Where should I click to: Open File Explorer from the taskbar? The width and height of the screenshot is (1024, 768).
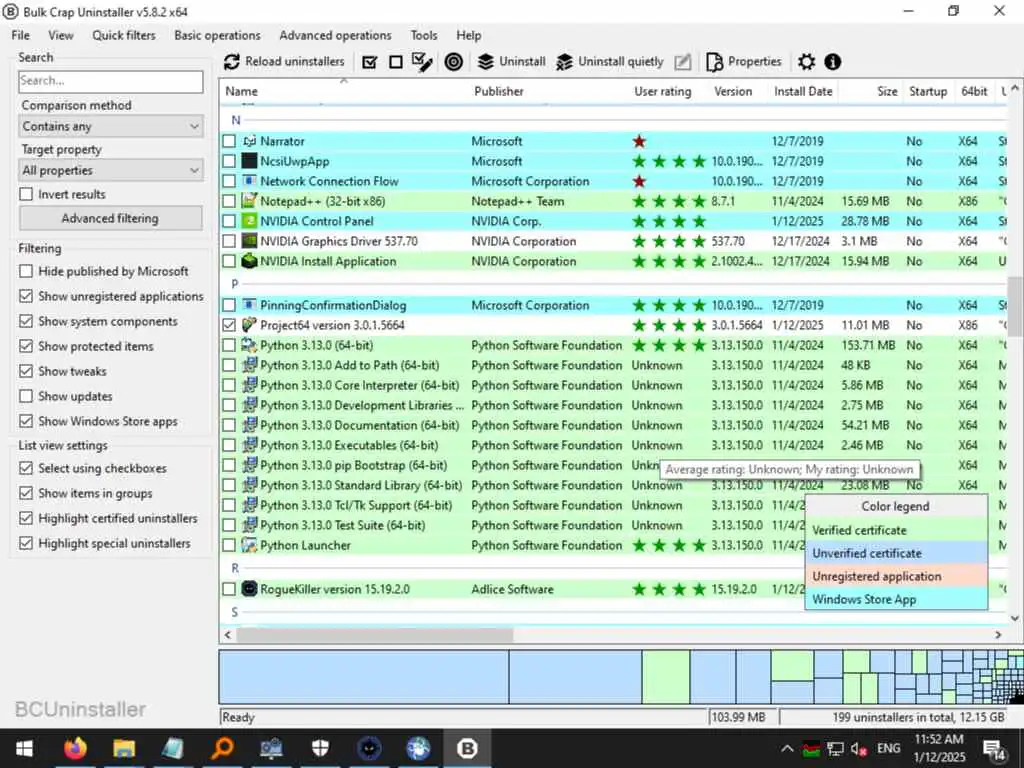click(123, 748)
